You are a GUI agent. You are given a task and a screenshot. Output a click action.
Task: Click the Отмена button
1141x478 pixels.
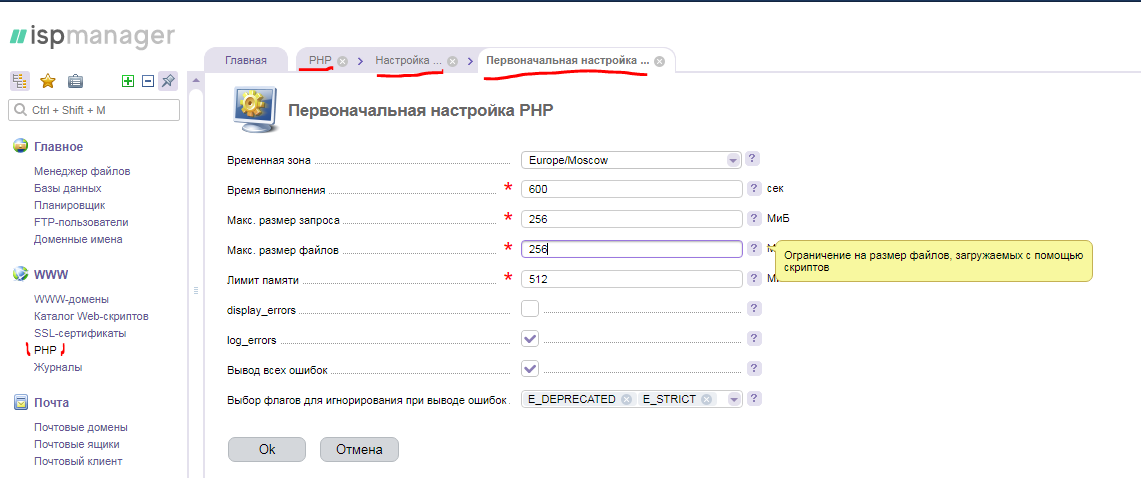coord(359,449)
